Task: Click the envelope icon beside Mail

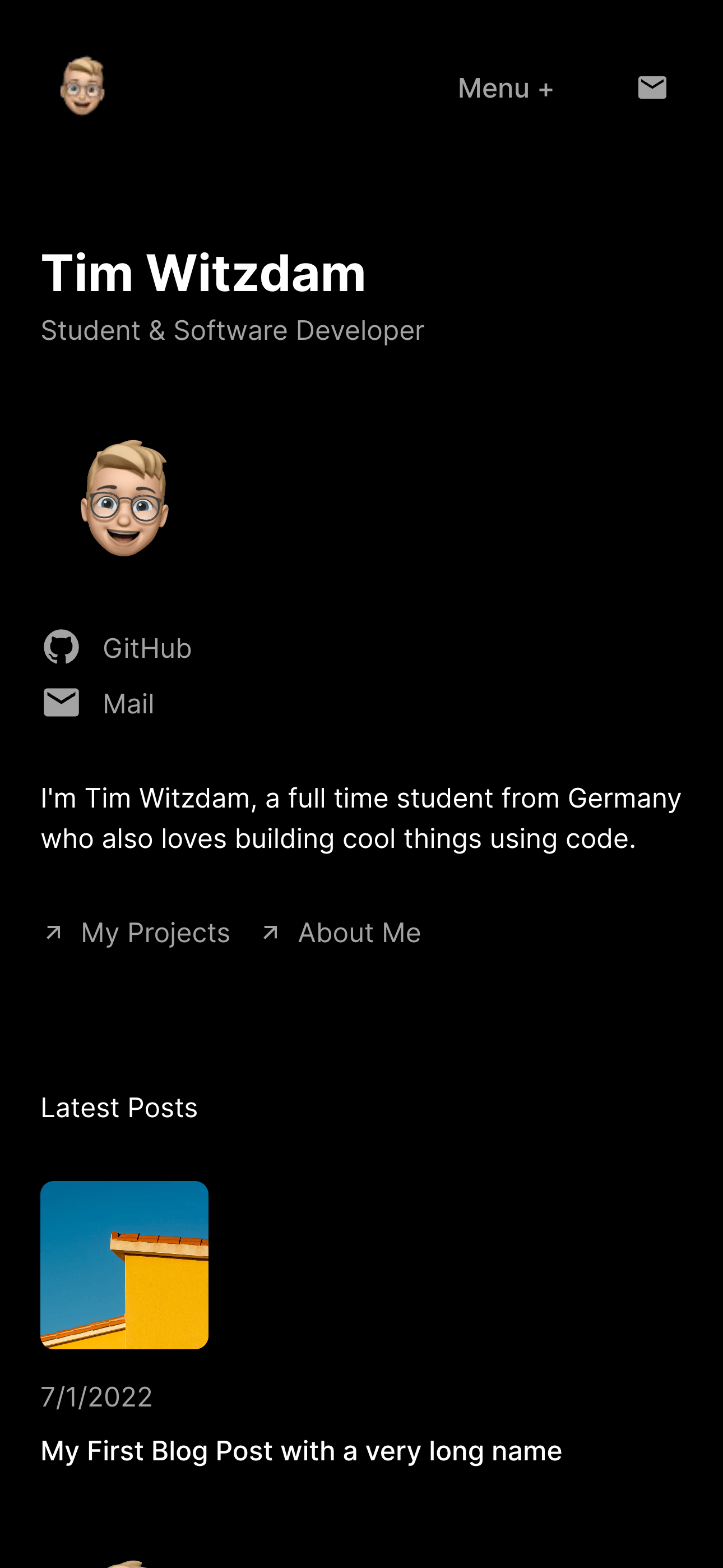Action: pyautogui.click(x=62, y=703)
